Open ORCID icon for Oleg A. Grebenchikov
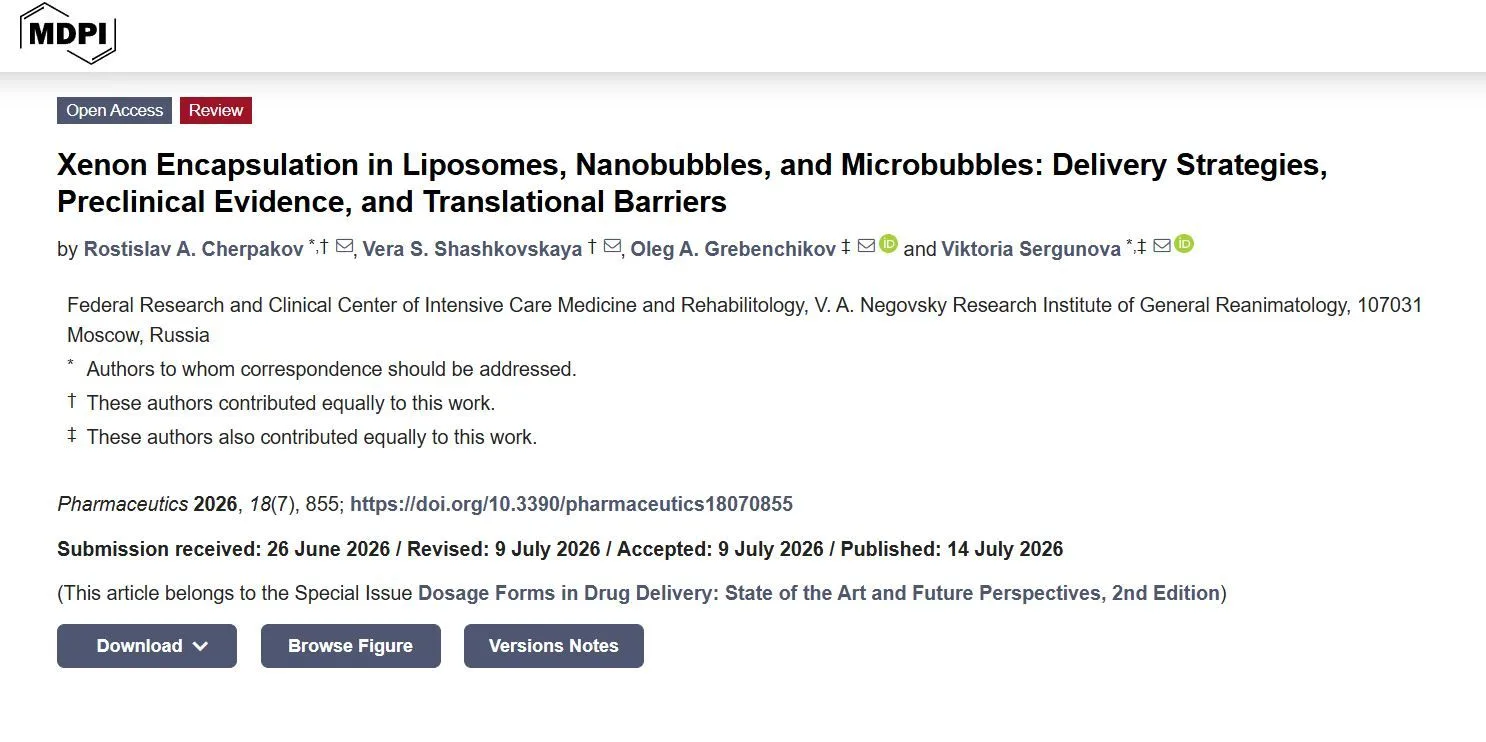1486x742 pixels. (x=888, y=244)
